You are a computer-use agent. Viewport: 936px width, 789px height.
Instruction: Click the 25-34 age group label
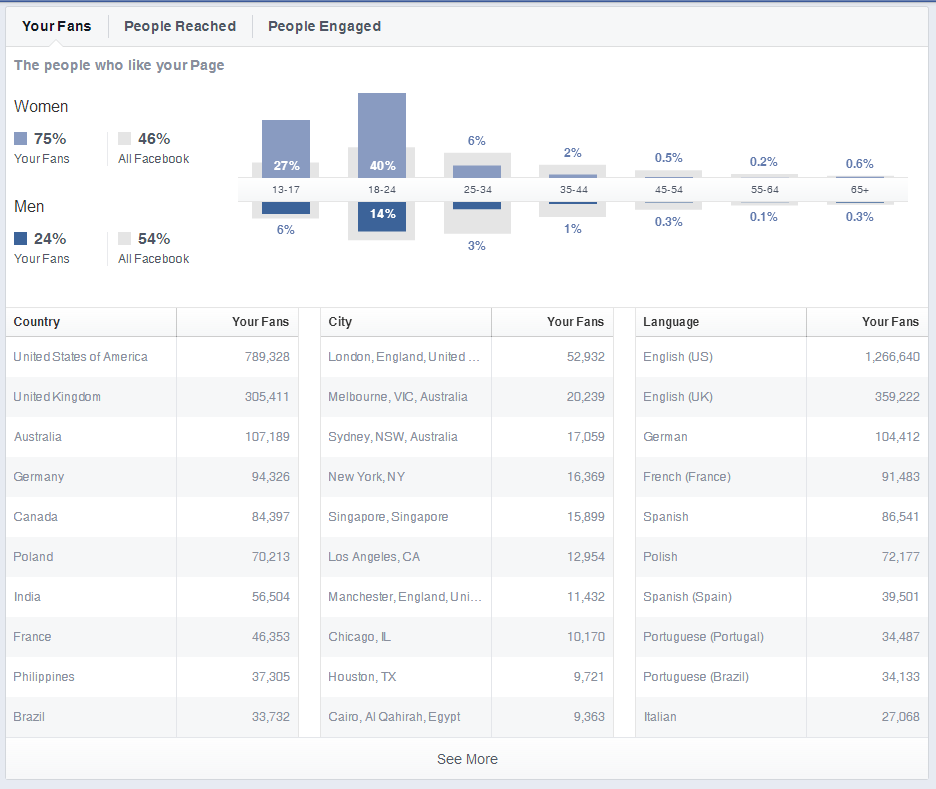click(478, 190)
